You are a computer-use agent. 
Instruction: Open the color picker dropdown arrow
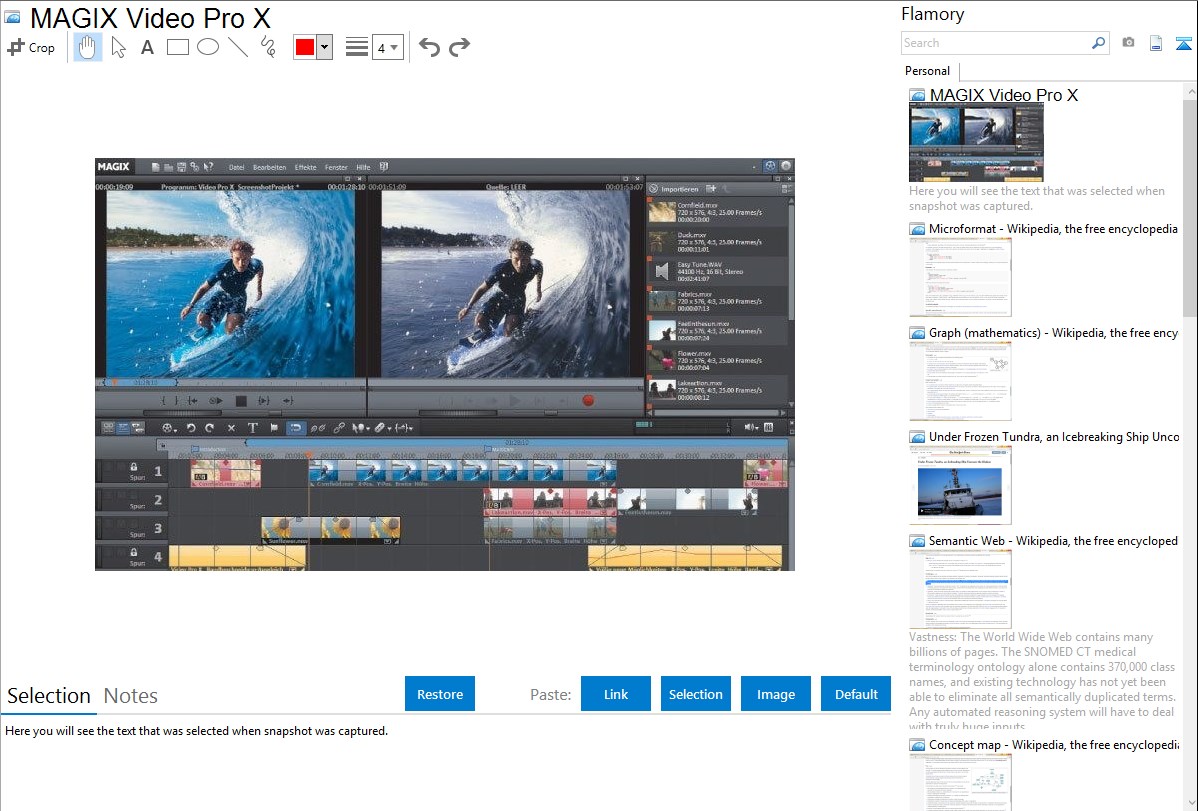[324, 47]
